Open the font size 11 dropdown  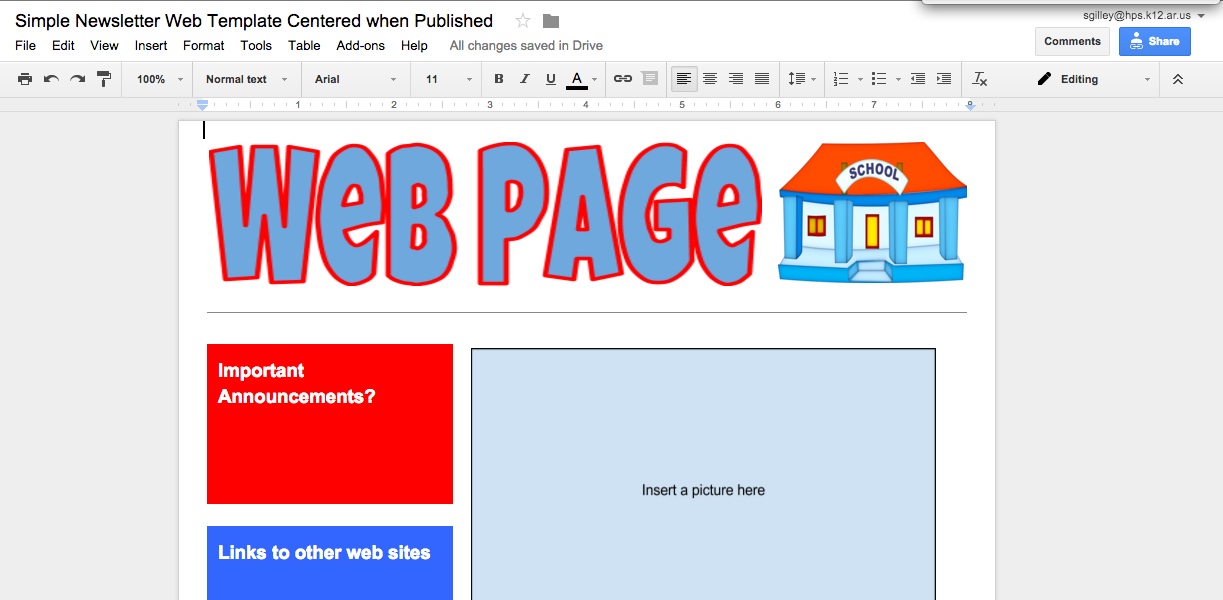click(x=448, y=79)
